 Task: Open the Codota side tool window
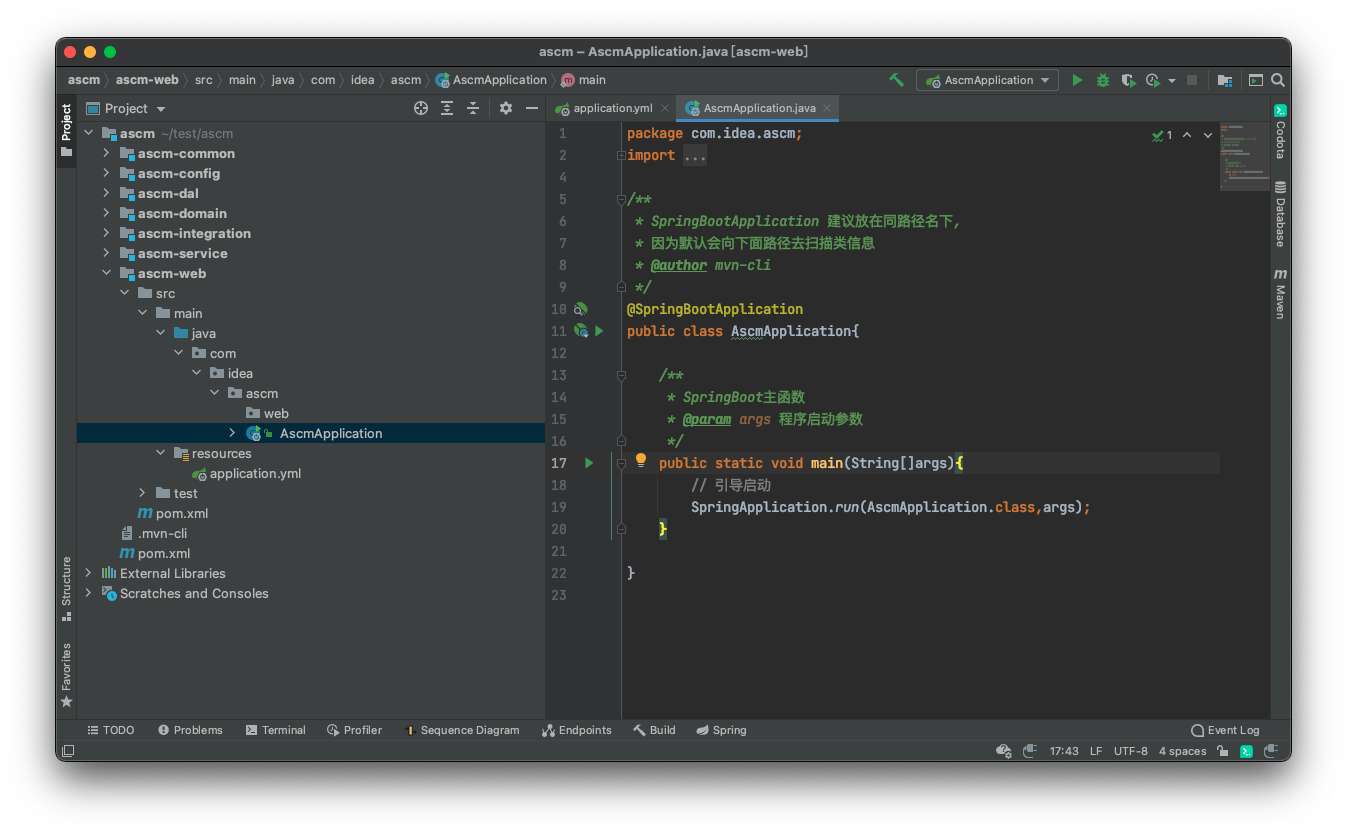1280,132
